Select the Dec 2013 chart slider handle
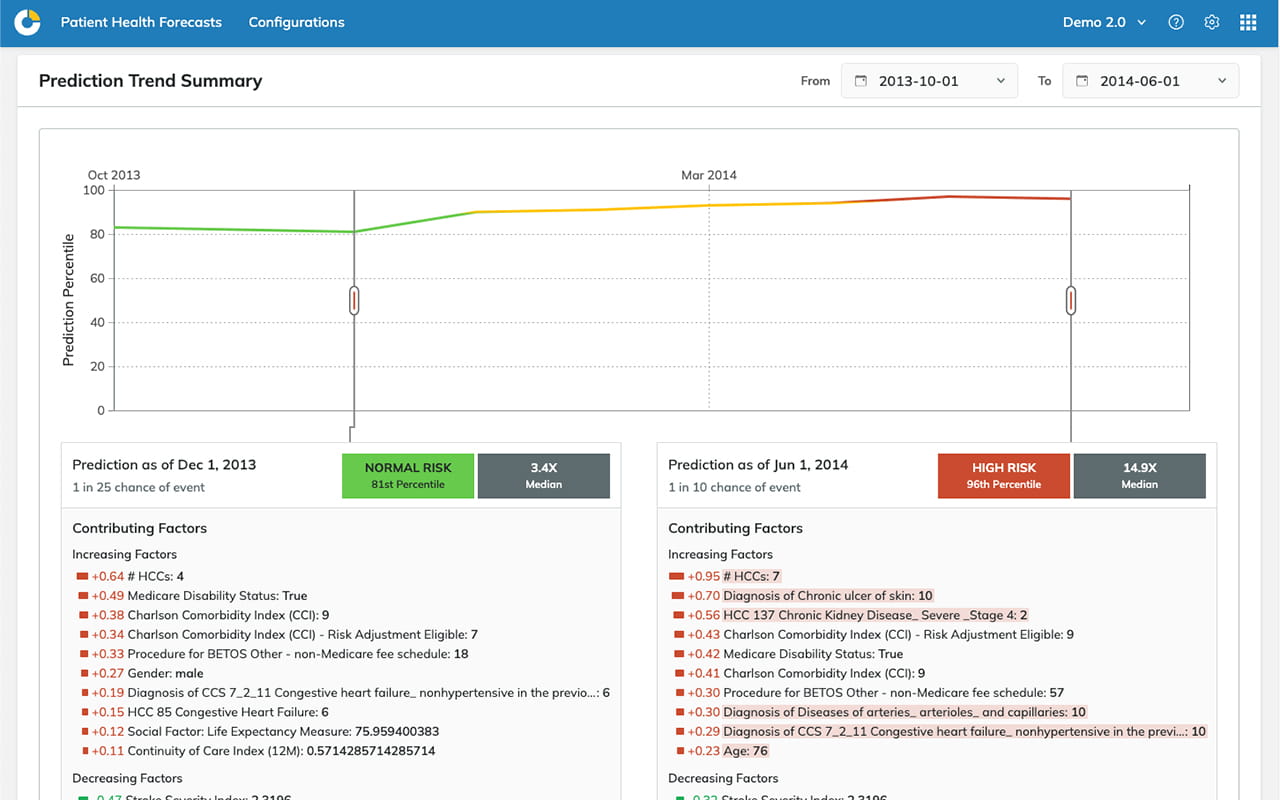Screen dimensions: 1280x800 click(x=354, y=300)
